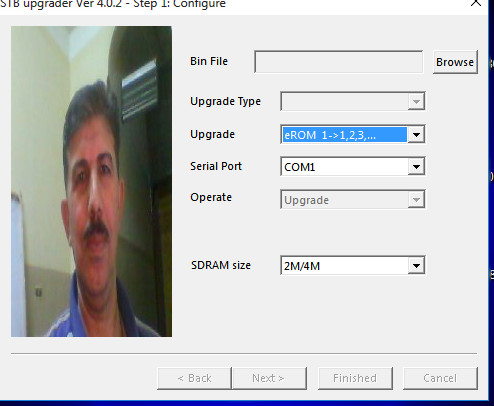The image size is (494, 406).
Task: Open the Upgrade Type dropdown arrow
Action: 416,101
